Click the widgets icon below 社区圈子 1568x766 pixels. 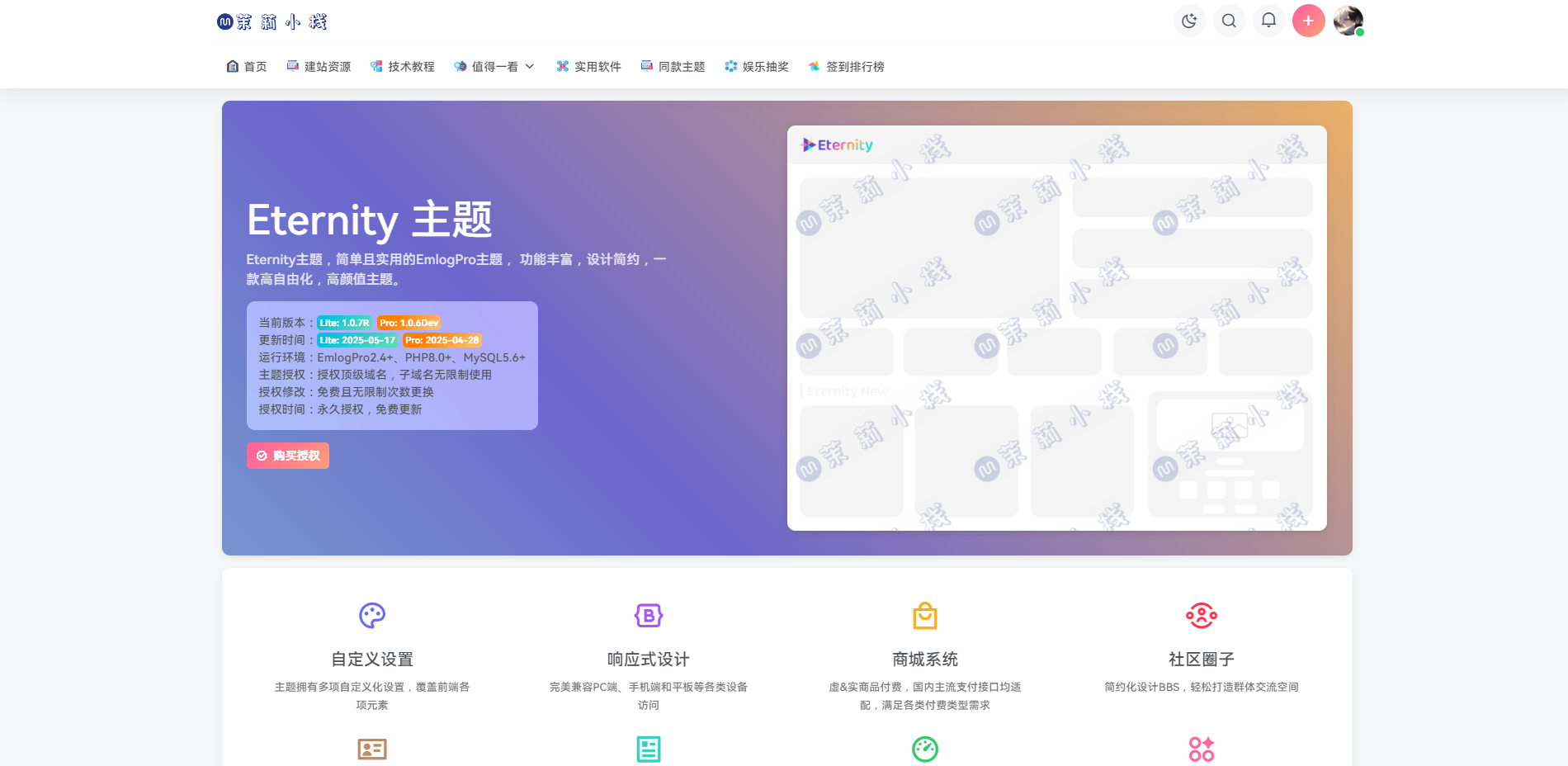click(x=1202, y=749)
